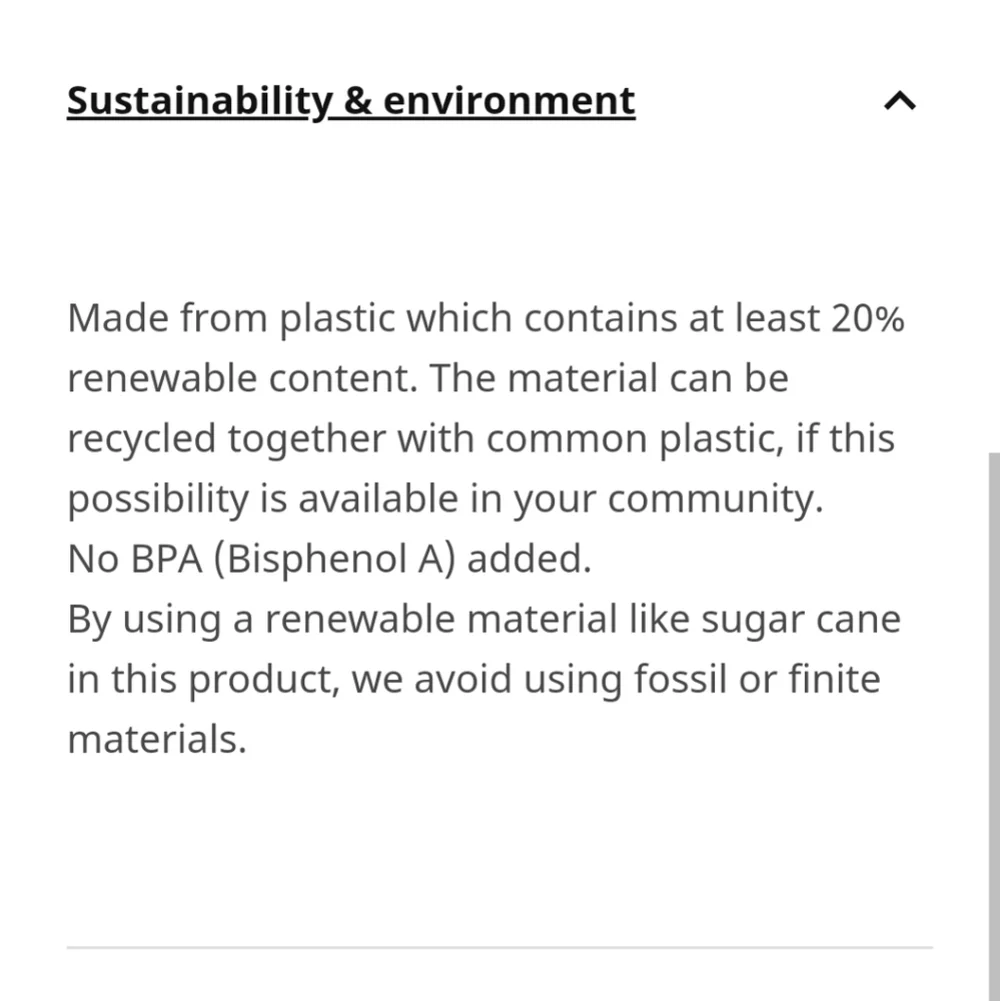
Task: Click the empty scrollbar track above the thumb
Action: click(x=994, y=226)
